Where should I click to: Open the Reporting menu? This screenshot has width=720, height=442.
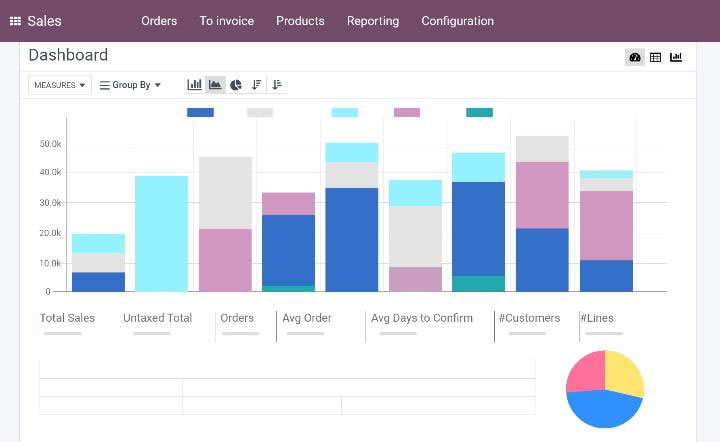[372, 21]
